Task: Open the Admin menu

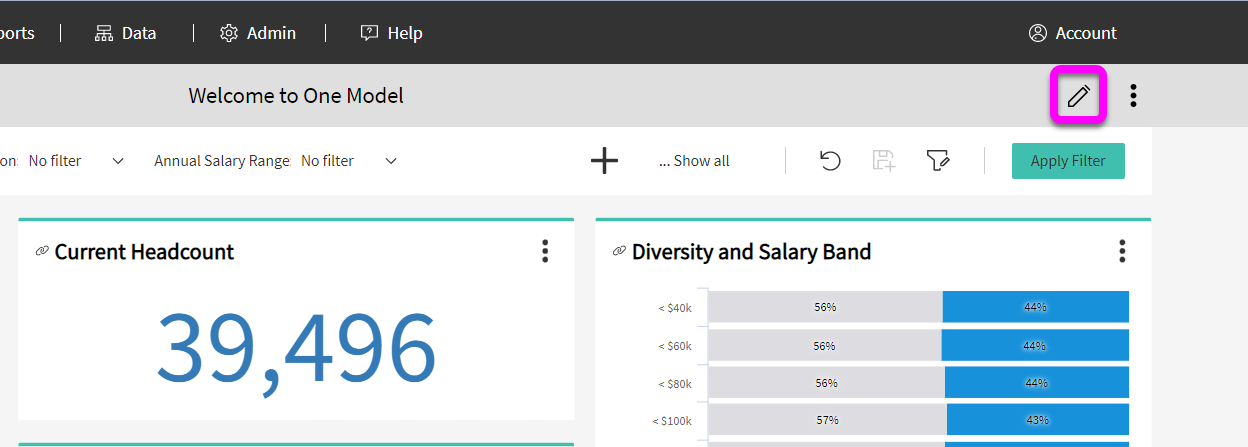Action: tap(258, 33)
